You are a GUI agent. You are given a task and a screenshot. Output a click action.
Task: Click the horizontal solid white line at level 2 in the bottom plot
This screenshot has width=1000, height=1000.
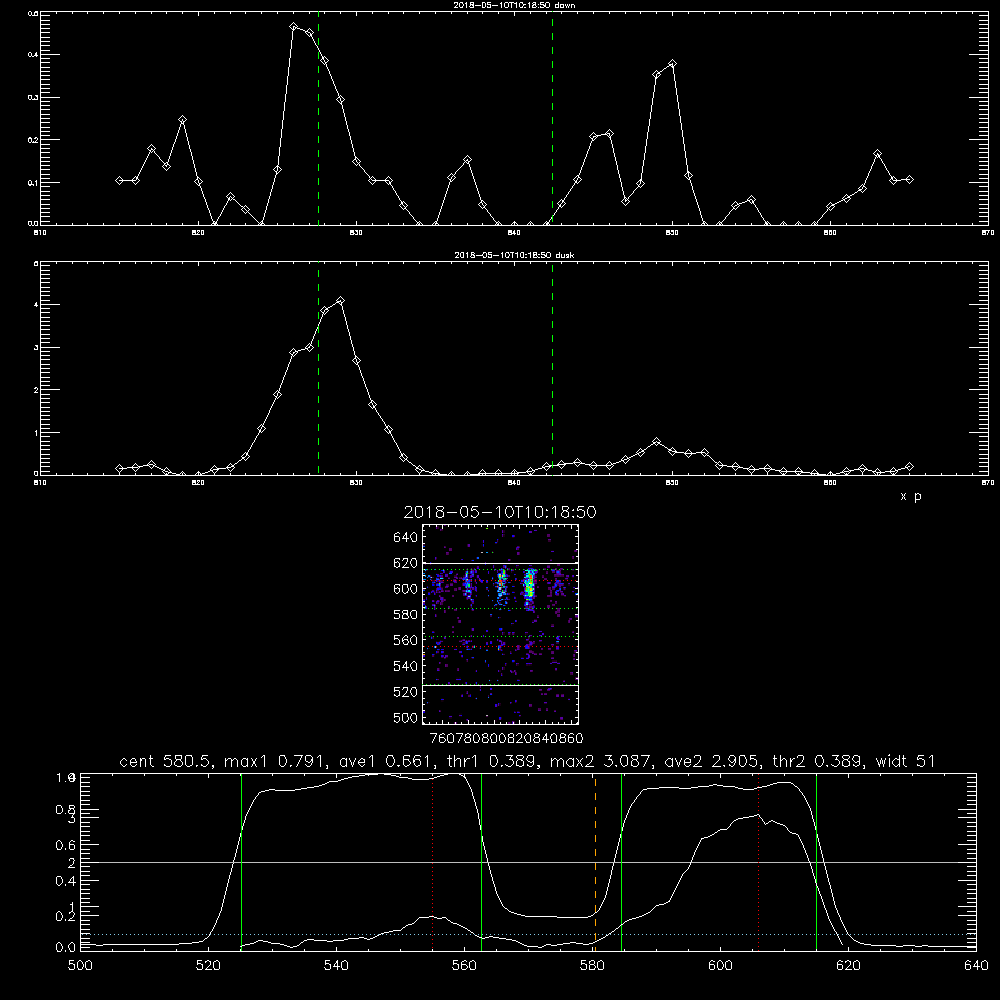pyautogui.click(x=528, y=862)
